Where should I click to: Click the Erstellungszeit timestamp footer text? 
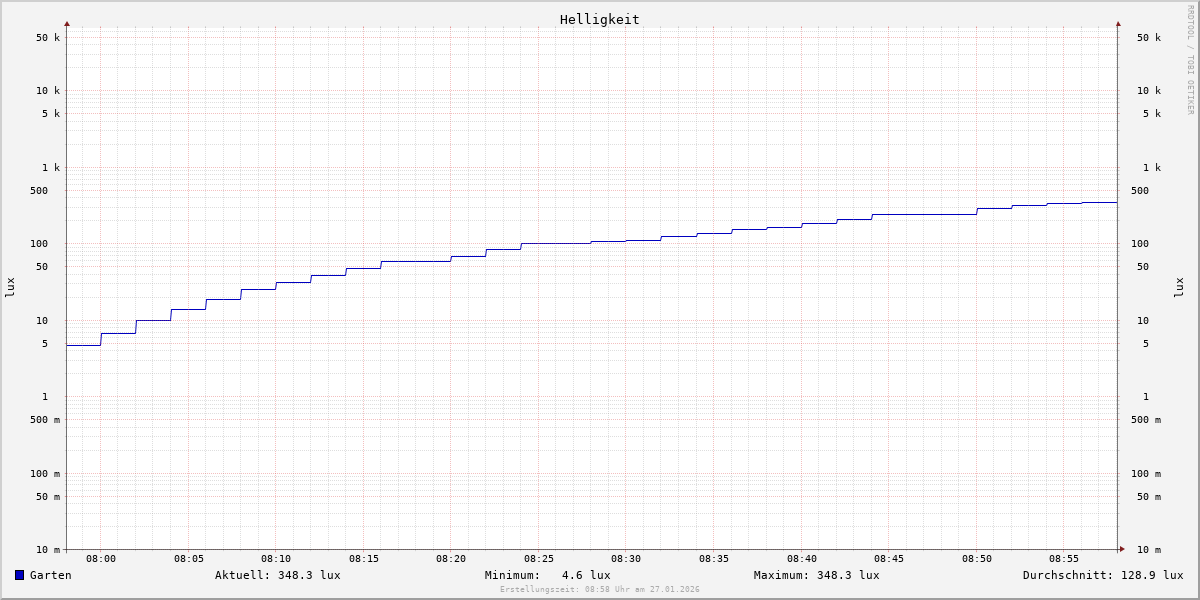click(599, 590)
